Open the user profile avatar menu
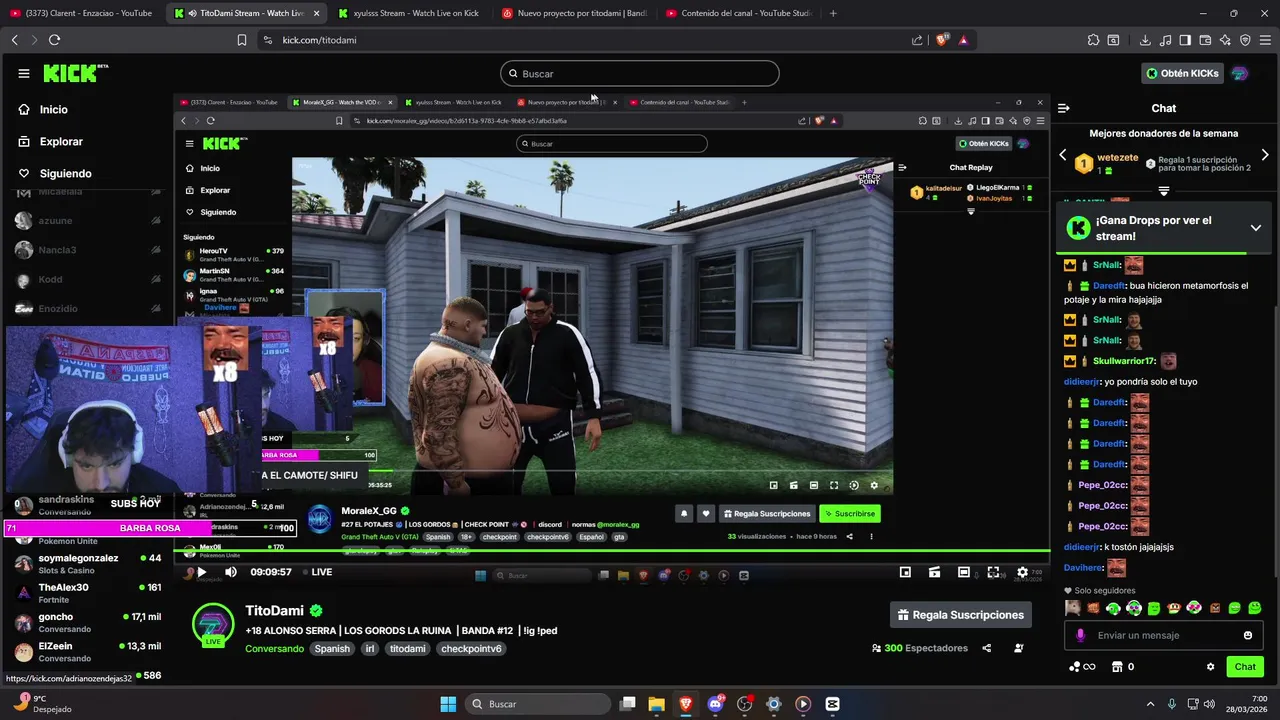Image resolution: width=1280 pixels, height=720 pixels. pos(1240,73)
